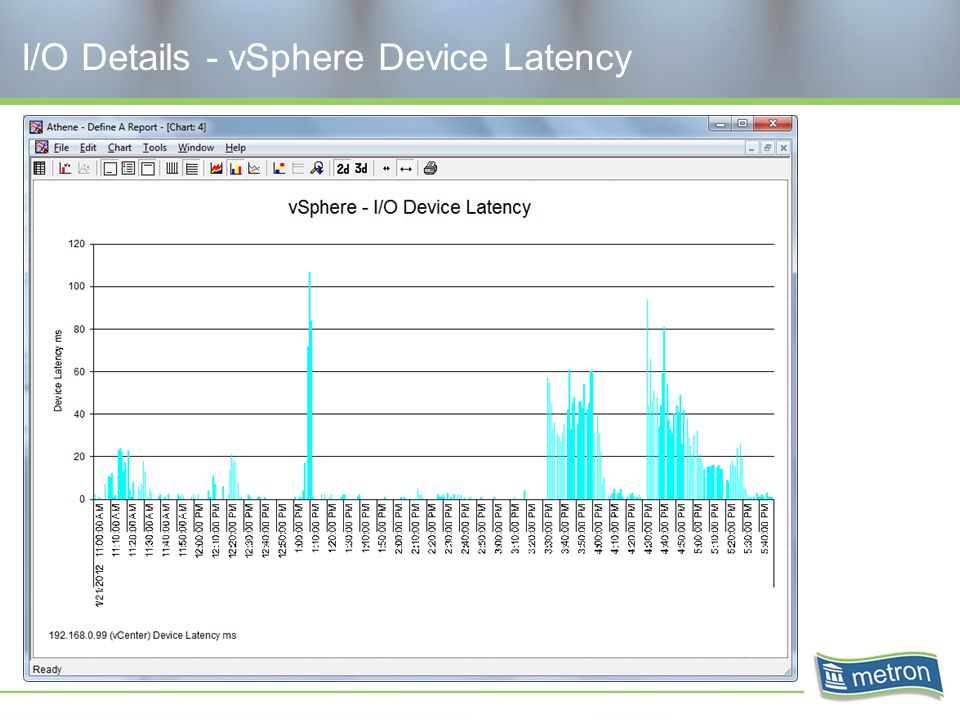Screen dimensions: 960x720
Task: Click the y-axis value '120'
Action: [77, 244]
